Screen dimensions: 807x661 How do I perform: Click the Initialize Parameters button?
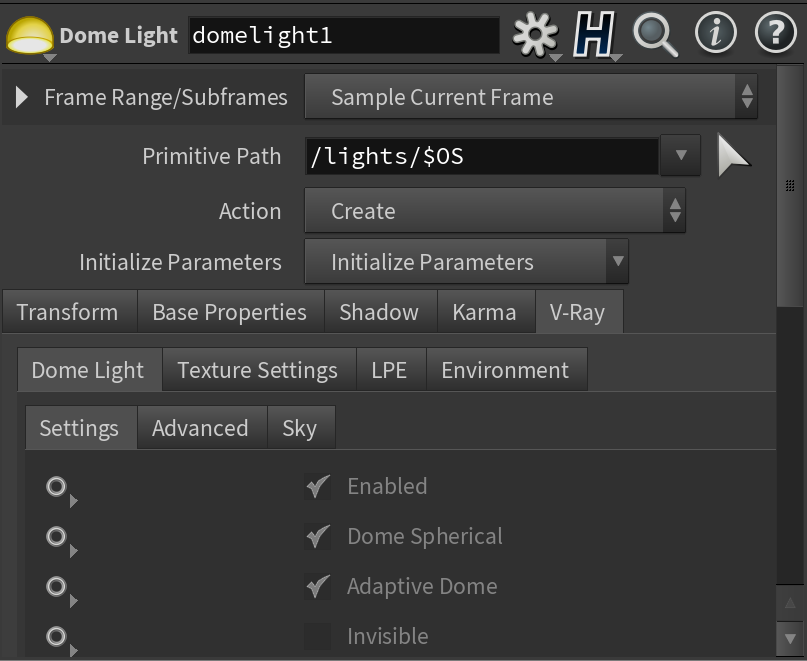(466, 262)
